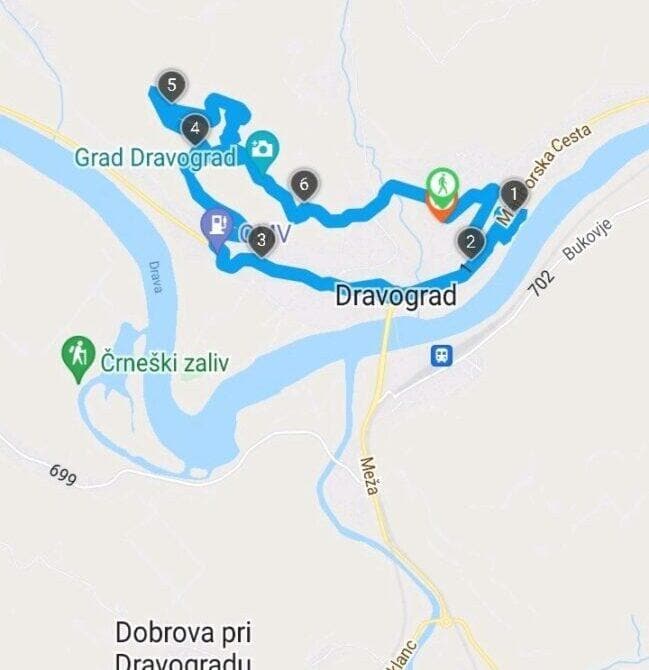The width and height of the screenshot is (649, 670).
Task: Select the Črneški zaliv text label
Action: click(165, 363)
